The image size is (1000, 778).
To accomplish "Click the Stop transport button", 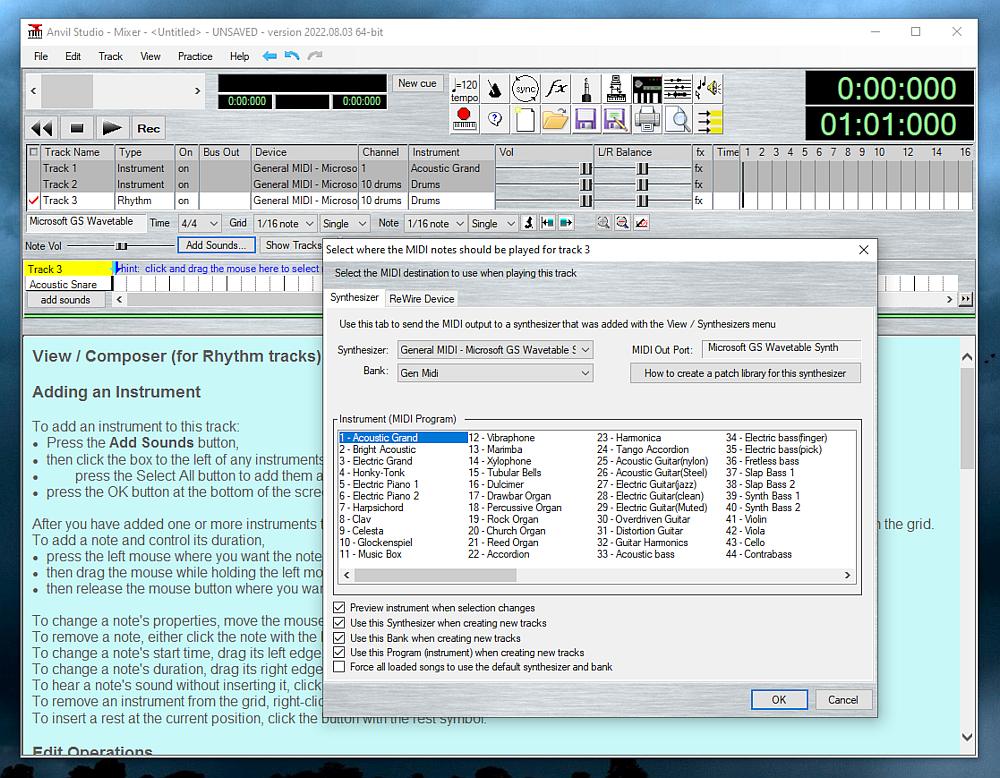I will [77, 128].
